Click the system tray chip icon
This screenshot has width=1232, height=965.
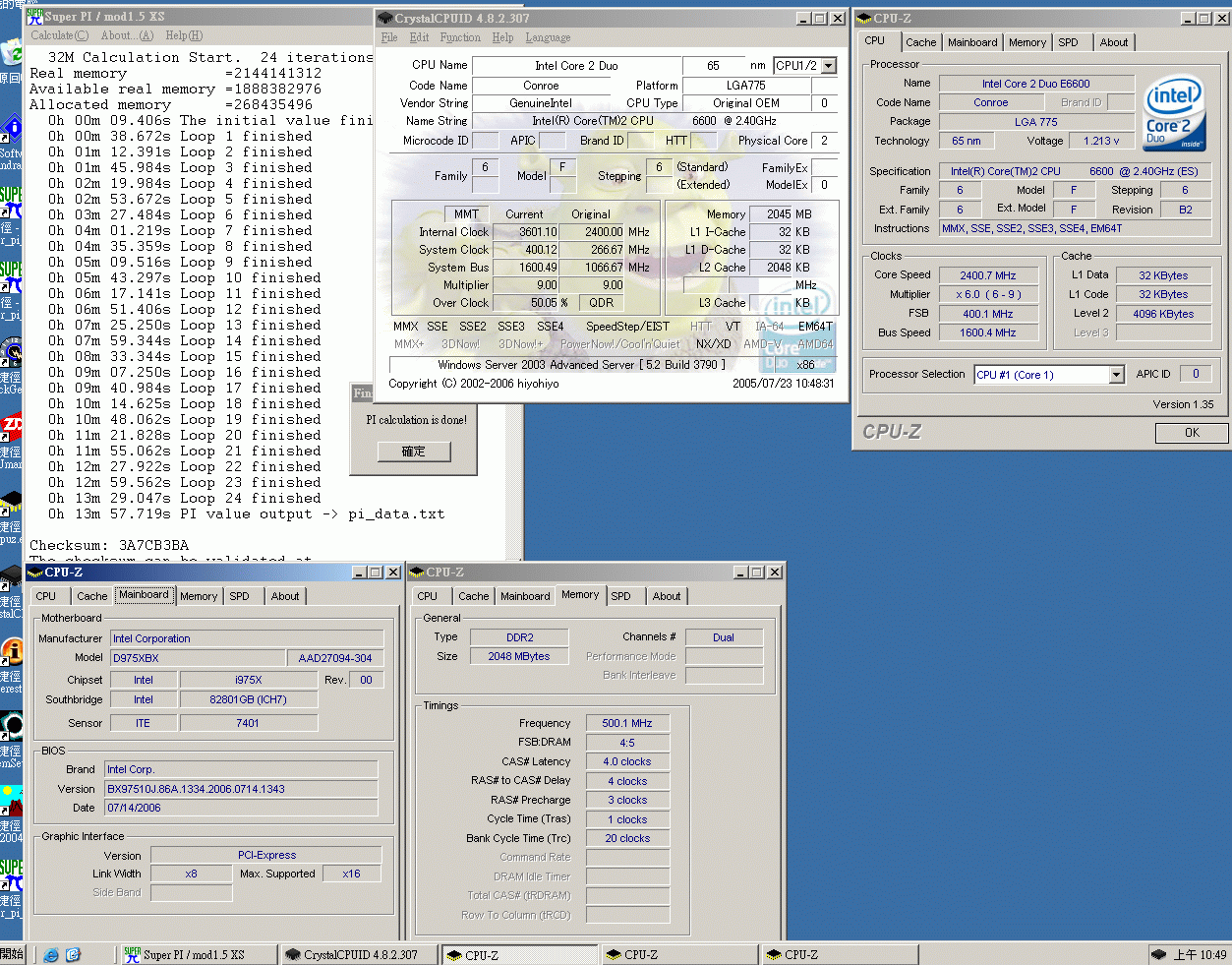point(1159,954)
